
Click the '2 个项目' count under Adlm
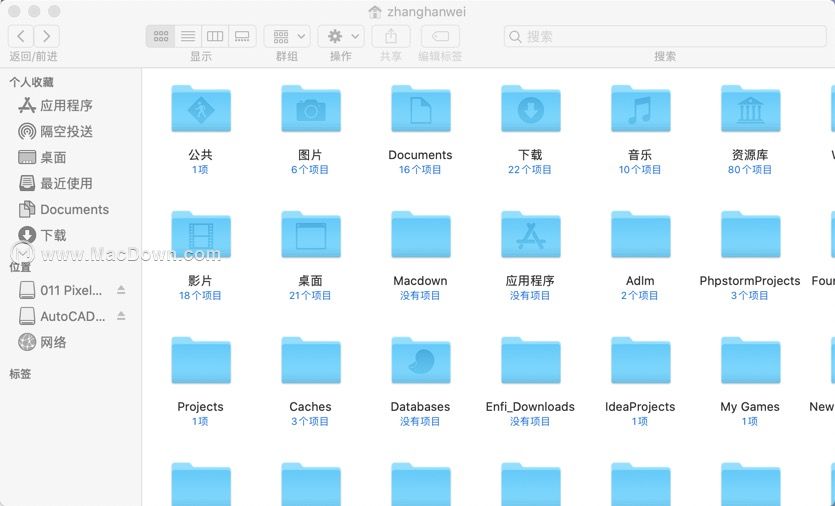click(640, 296)
